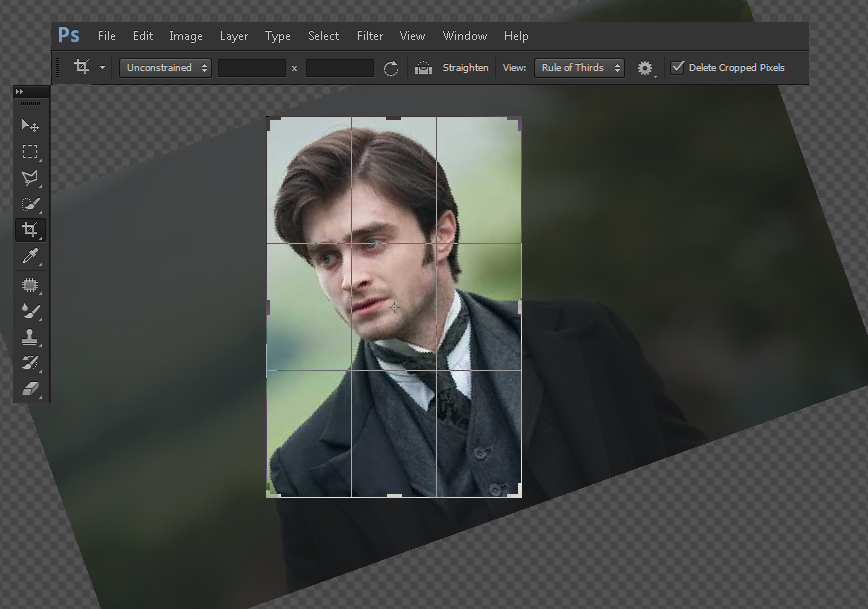Open crop options gear settings

(x=645, y=68)
